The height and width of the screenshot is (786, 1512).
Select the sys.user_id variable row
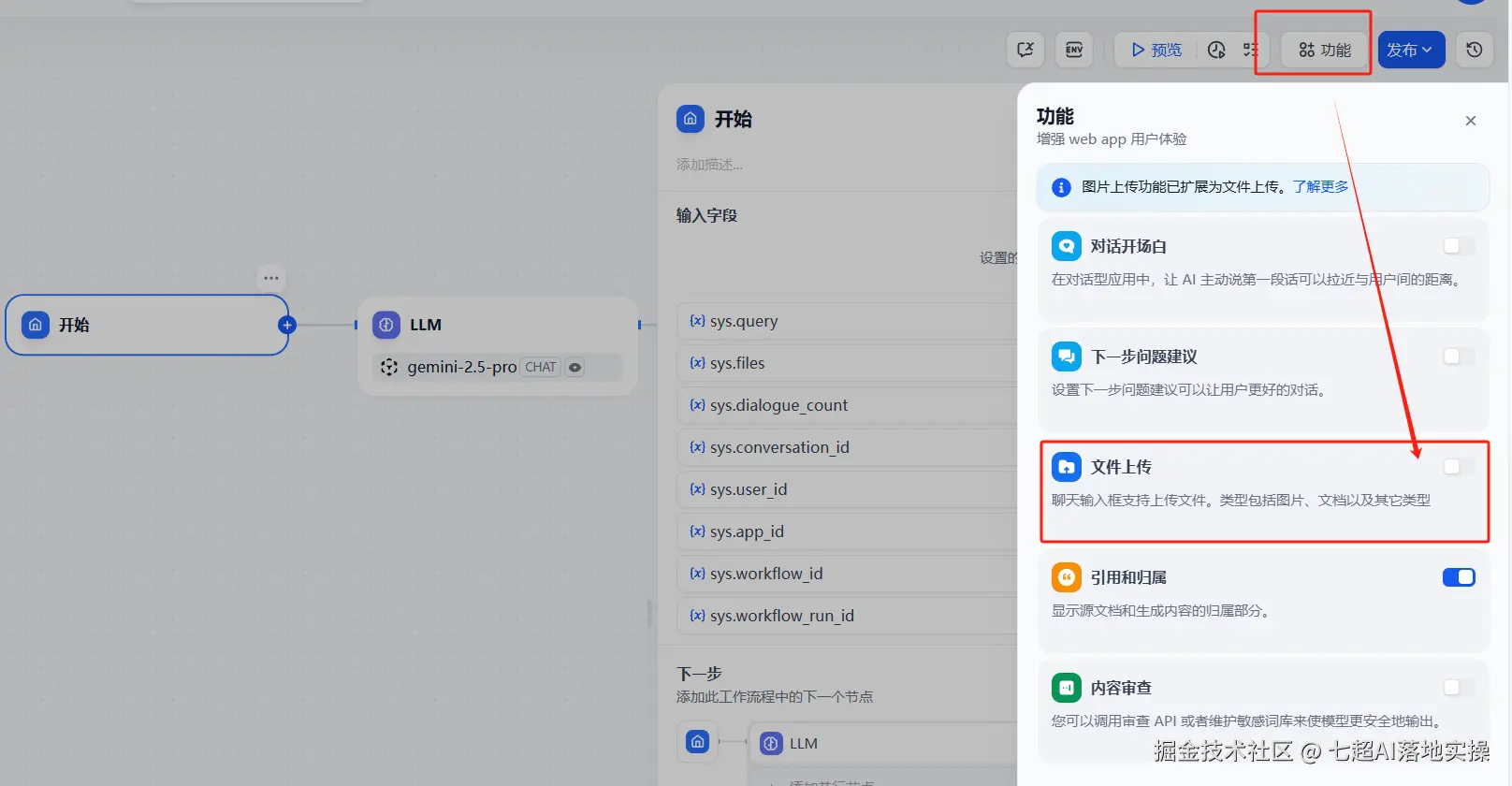(x=847, y=489)
